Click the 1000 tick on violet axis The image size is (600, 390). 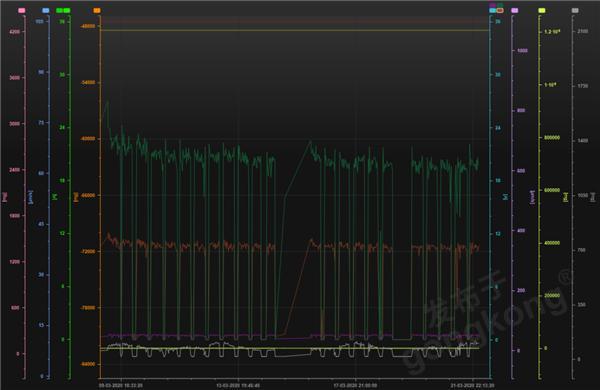(x=522, y=51)
